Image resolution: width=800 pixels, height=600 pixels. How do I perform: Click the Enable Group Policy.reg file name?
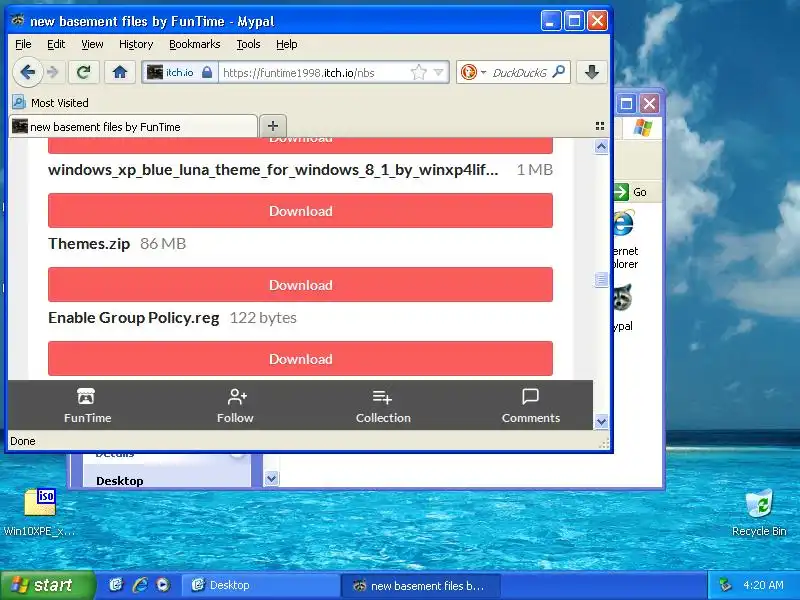tap(134, 317)
